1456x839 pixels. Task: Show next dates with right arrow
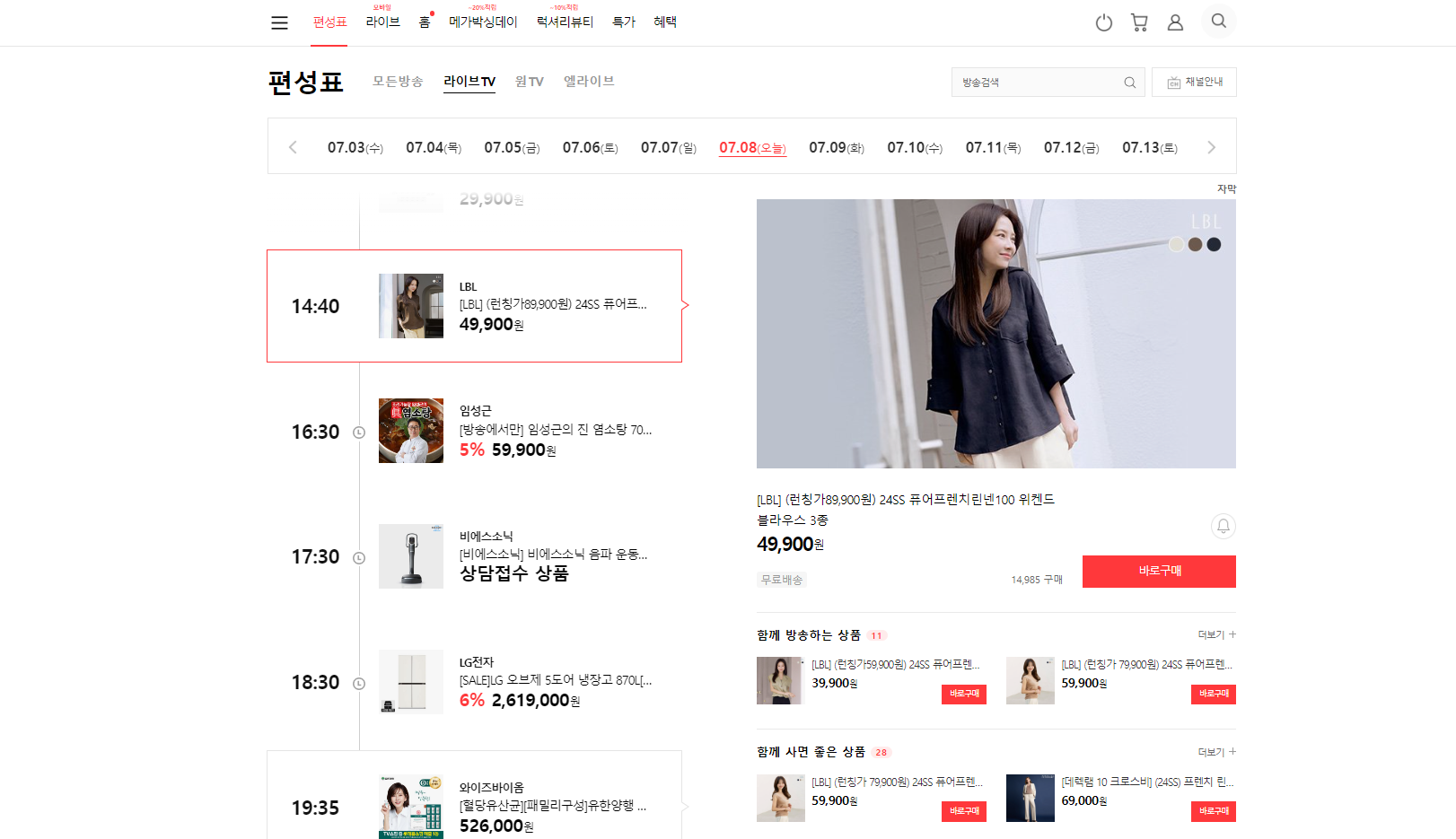pos(1211,147)
